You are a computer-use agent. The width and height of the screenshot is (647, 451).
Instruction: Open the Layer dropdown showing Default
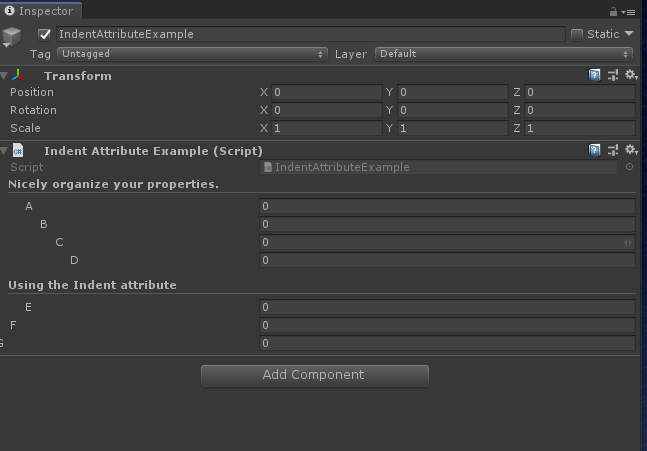point(503,54)
